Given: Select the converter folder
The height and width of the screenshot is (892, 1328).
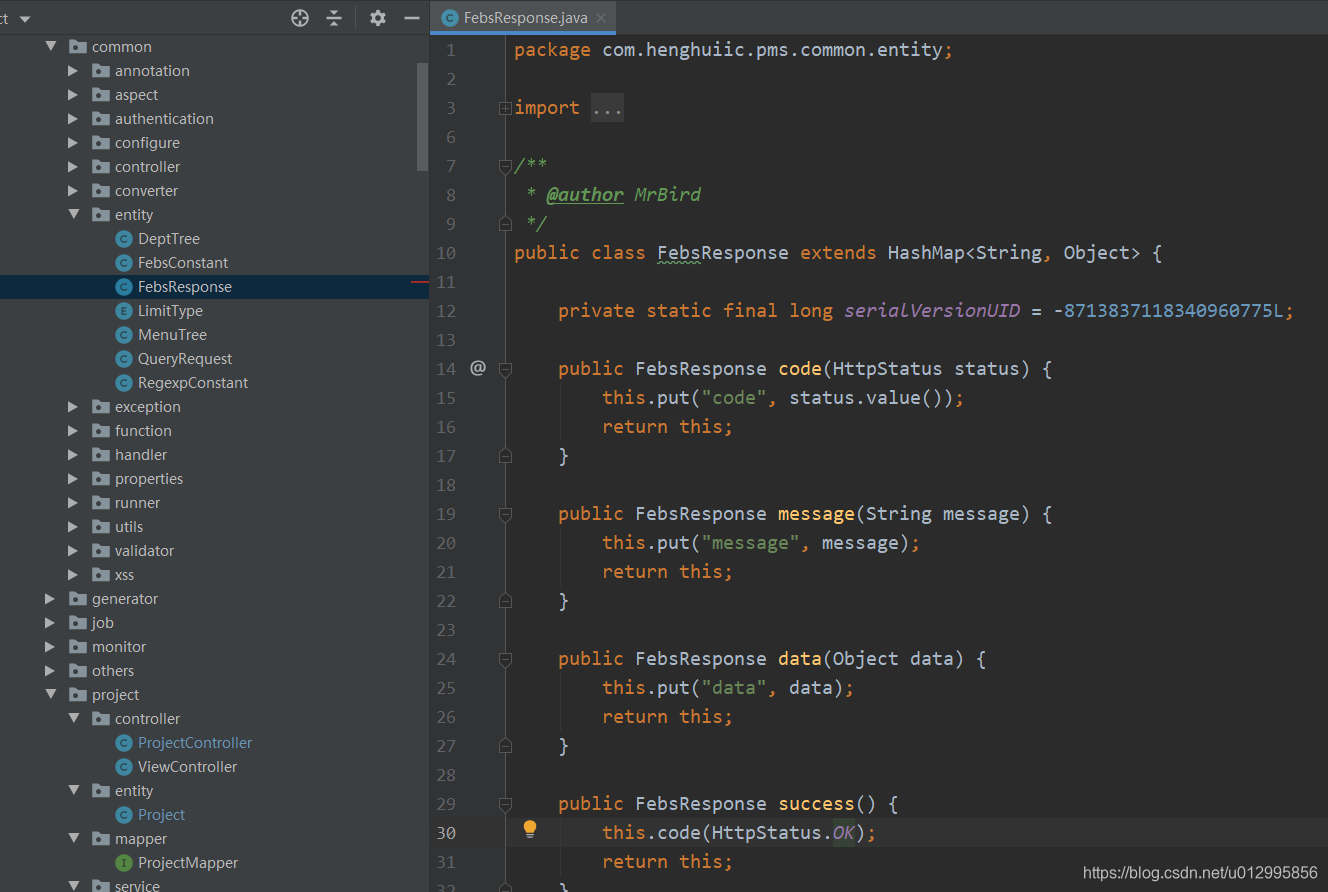Looking at the screenshot, I should pyautogui.click(x=146, y=190).
